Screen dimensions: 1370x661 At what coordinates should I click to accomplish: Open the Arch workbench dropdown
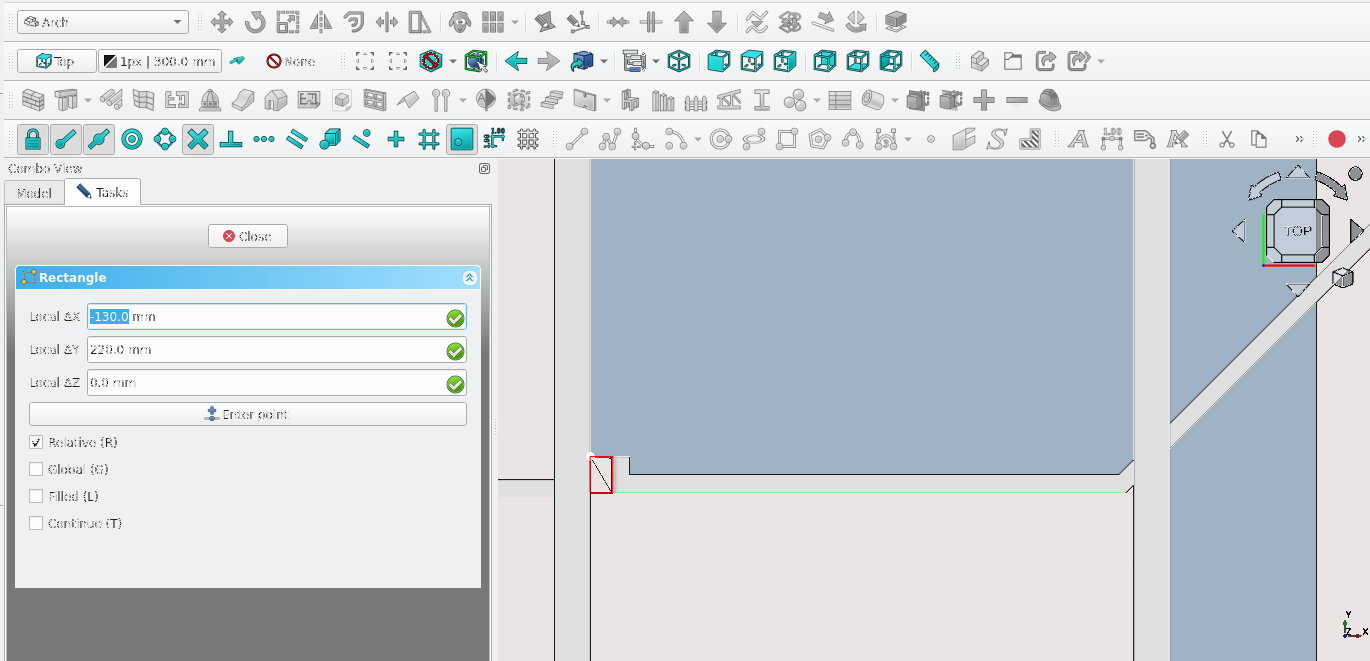[x=102, y=21]
